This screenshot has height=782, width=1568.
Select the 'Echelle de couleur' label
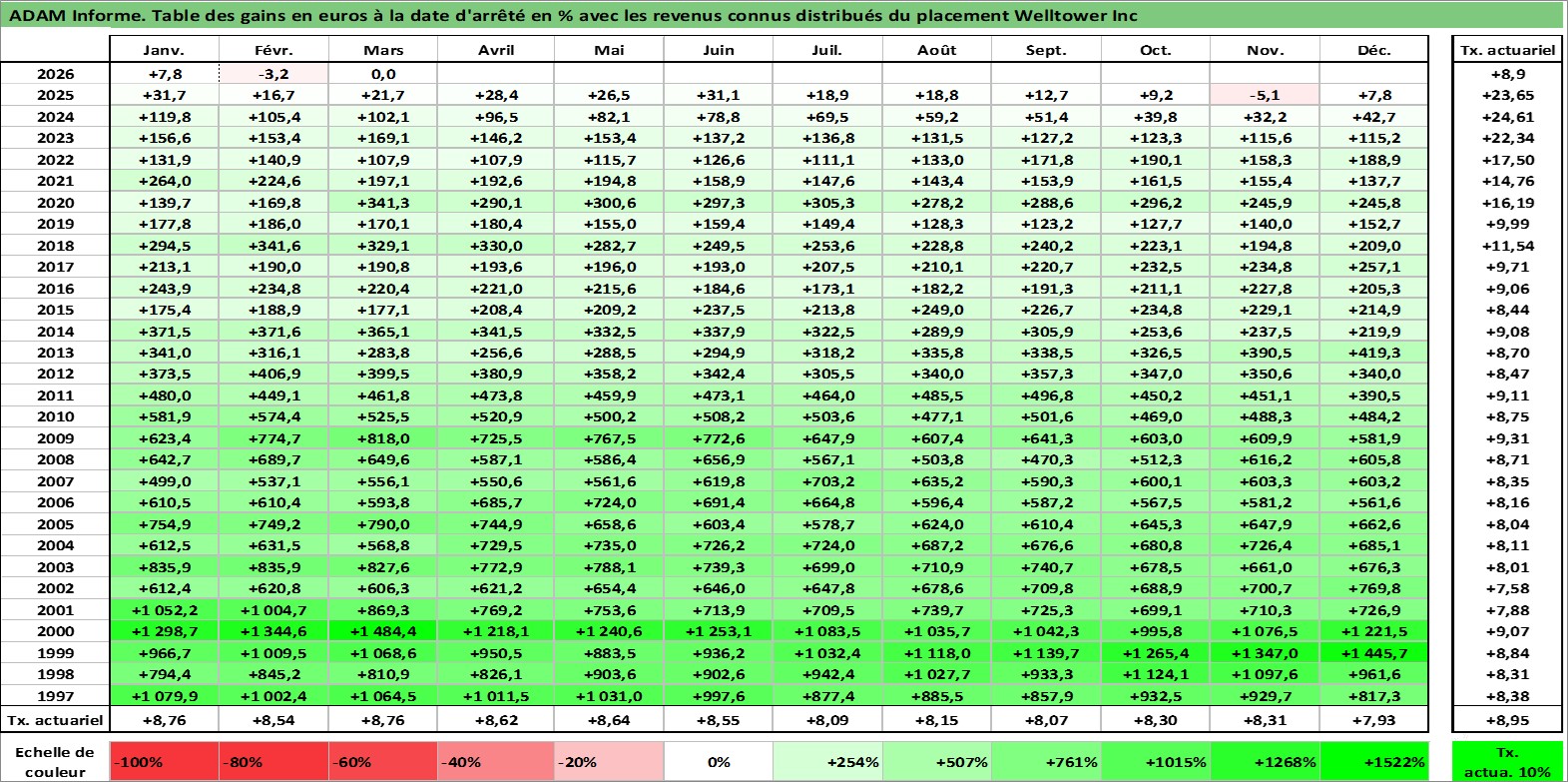(x=55, y=762)
